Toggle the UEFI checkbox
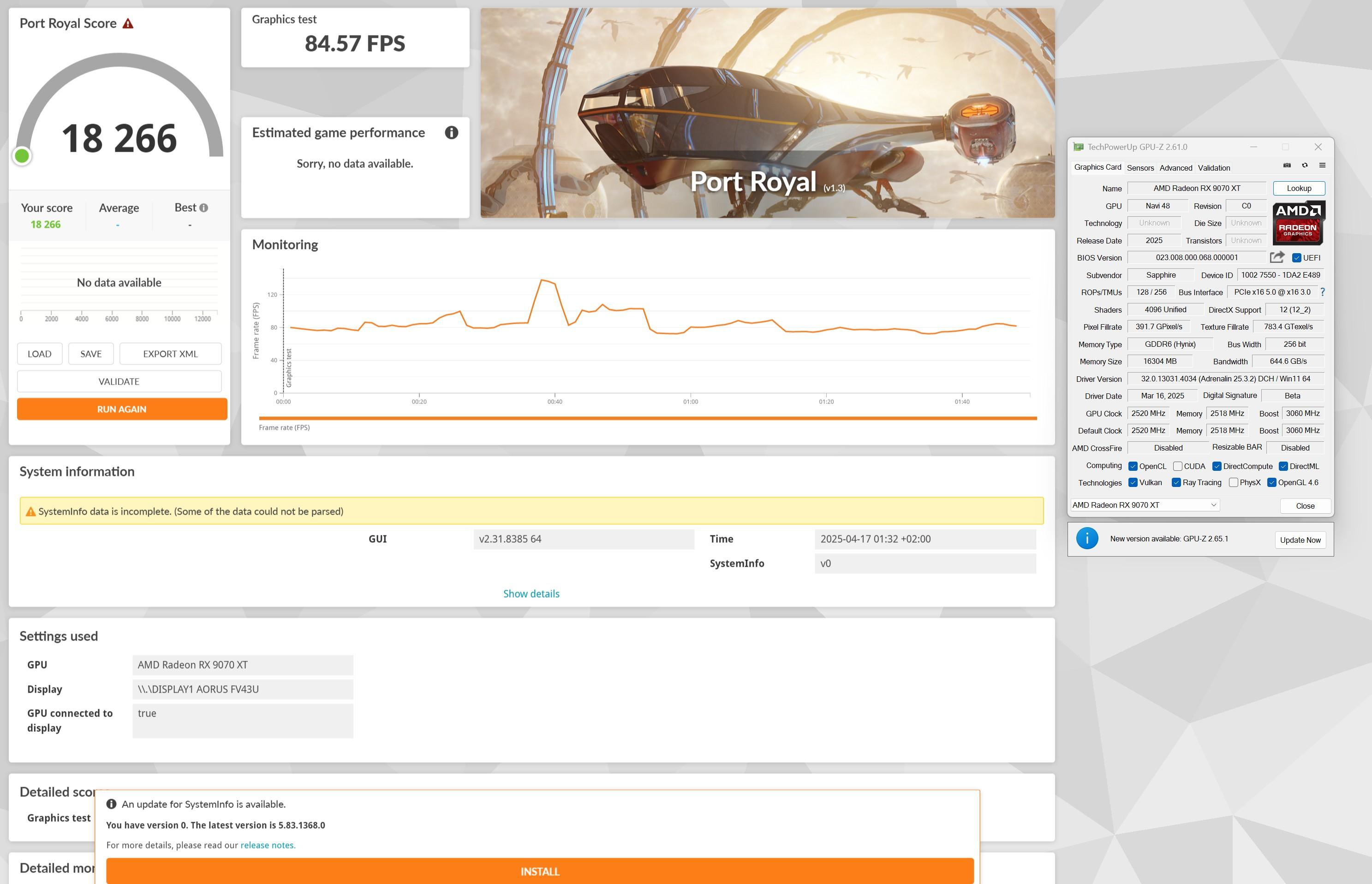 (1297, 258)
